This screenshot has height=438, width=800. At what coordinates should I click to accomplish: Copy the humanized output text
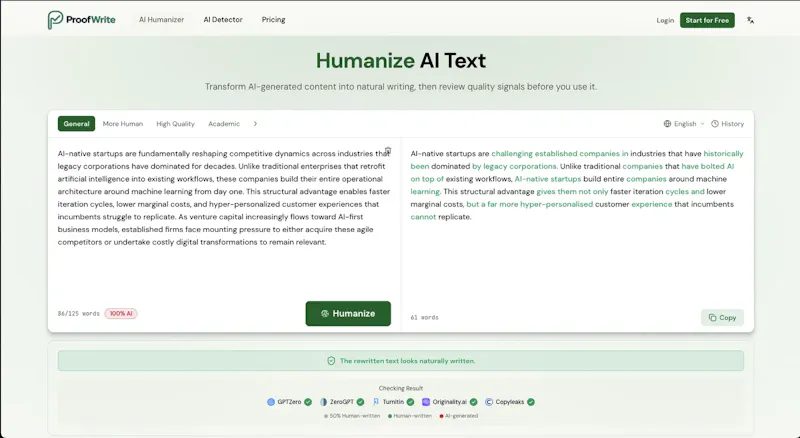[722, 318]
